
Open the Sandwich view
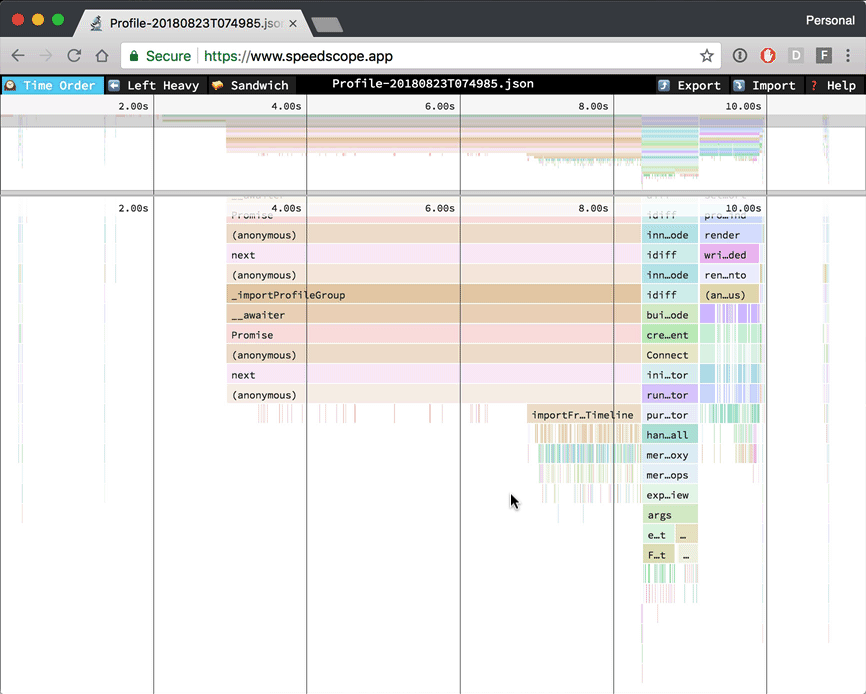(x=251, y=86)
